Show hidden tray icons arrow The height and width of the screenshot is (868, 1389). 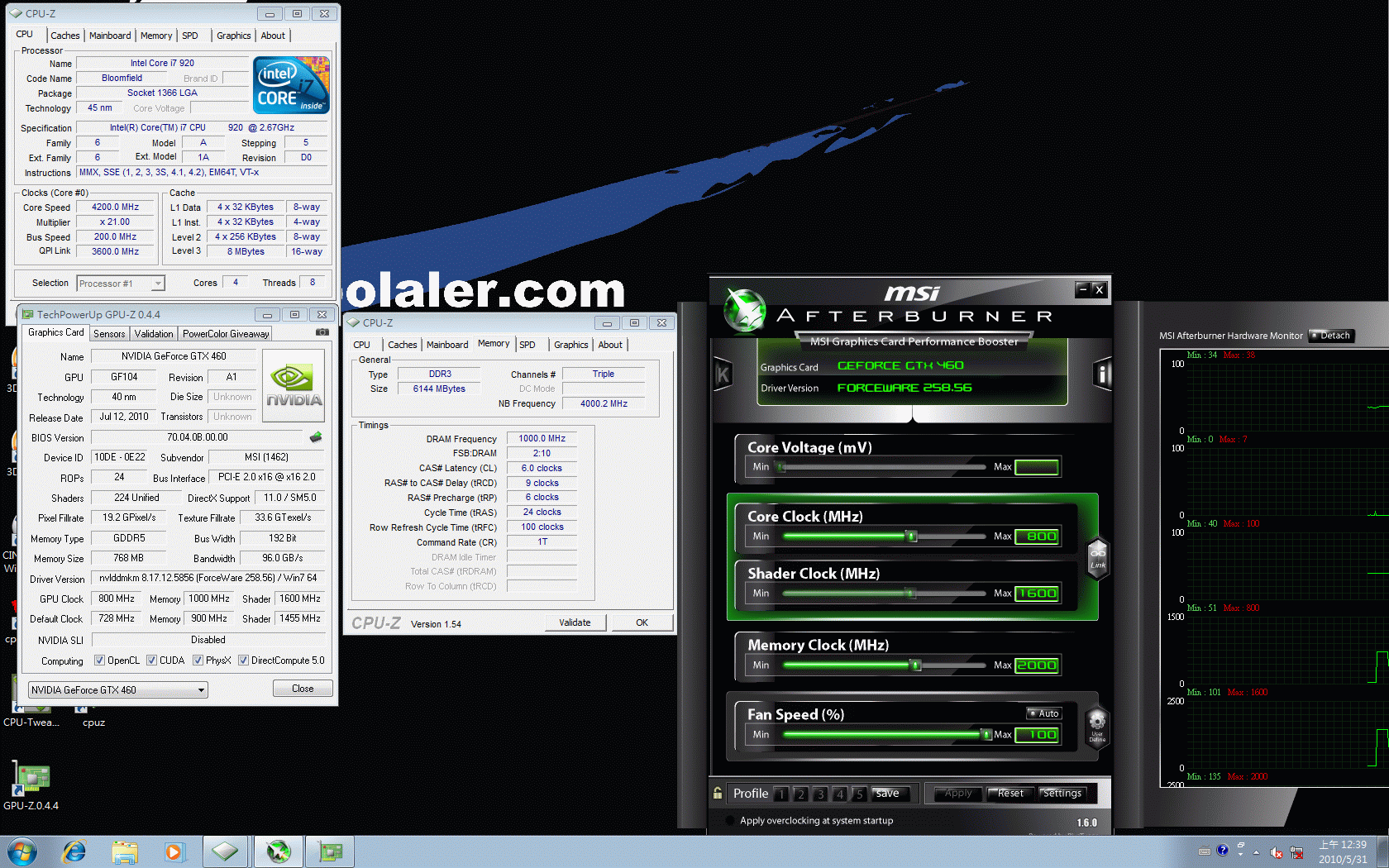coord(1256,852)
